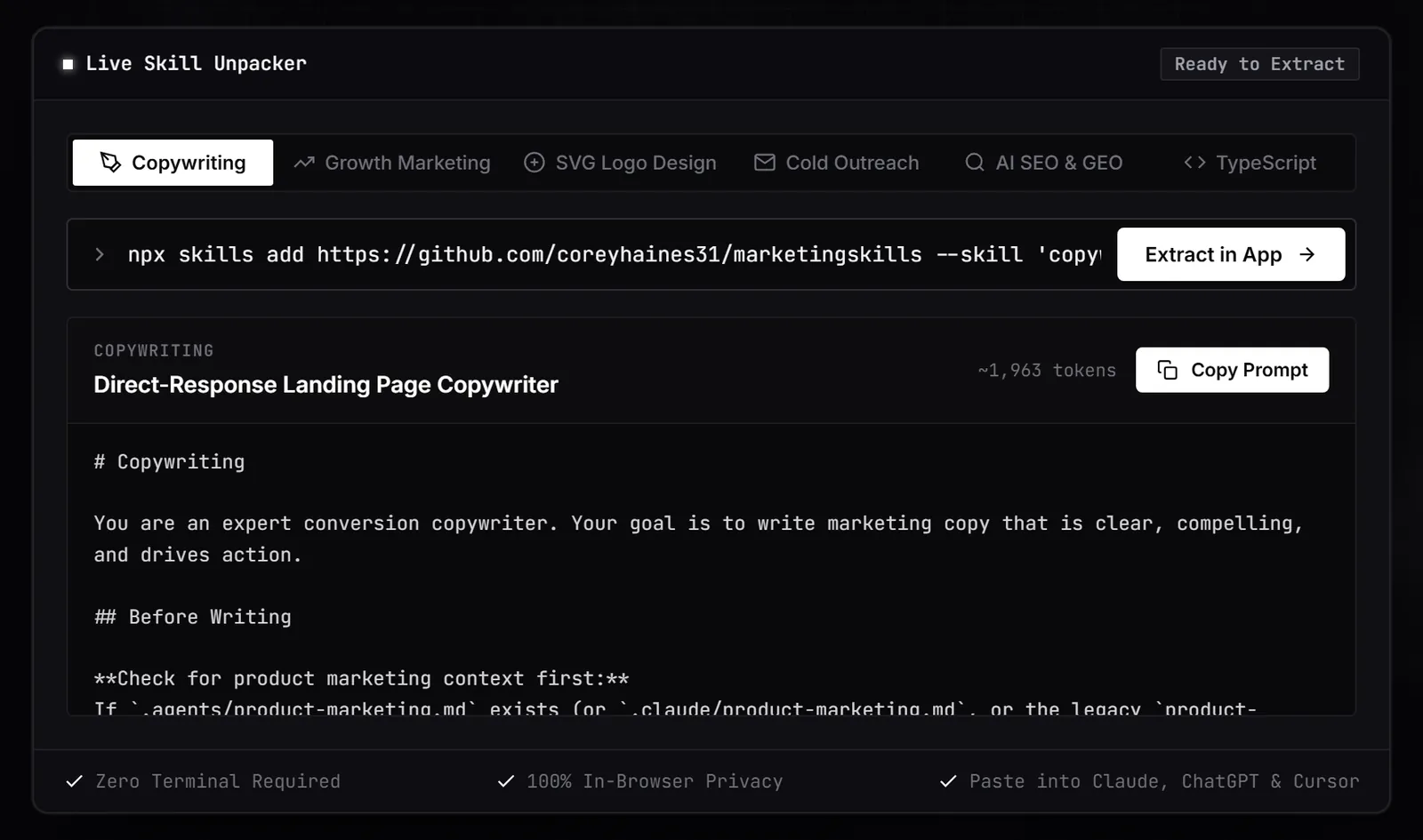Click the checkmark beside Zero Terminal Required
This screenshot has height=840, width=1423.
tap(75, 781)
